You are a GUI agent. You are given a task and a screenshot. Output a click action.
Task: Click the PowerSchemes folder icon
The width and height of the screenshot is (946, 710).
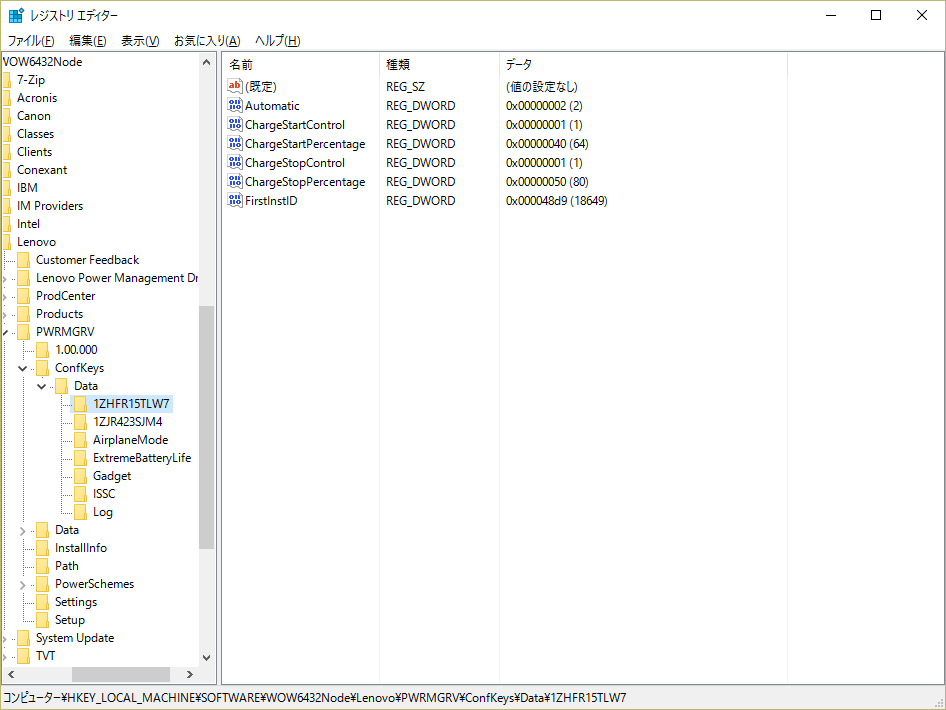(x=42, y=584)
